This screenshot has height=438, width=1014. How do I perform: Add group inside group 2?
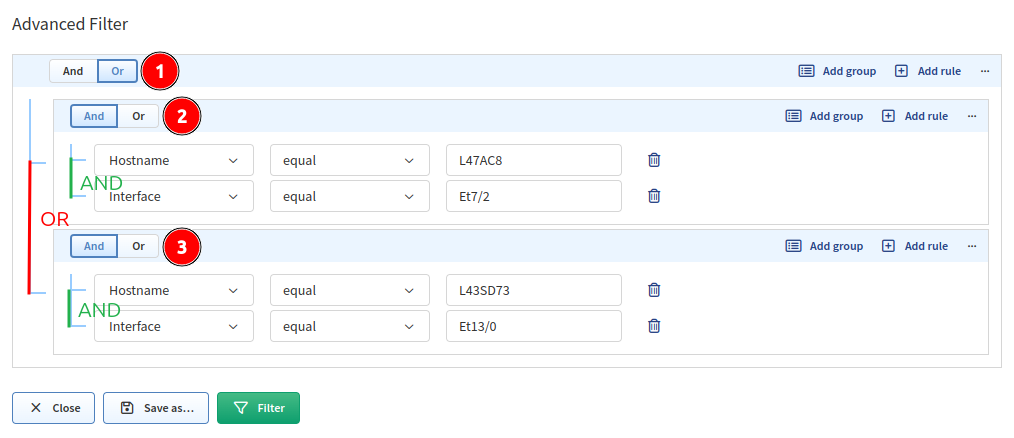tap(824, 116)
